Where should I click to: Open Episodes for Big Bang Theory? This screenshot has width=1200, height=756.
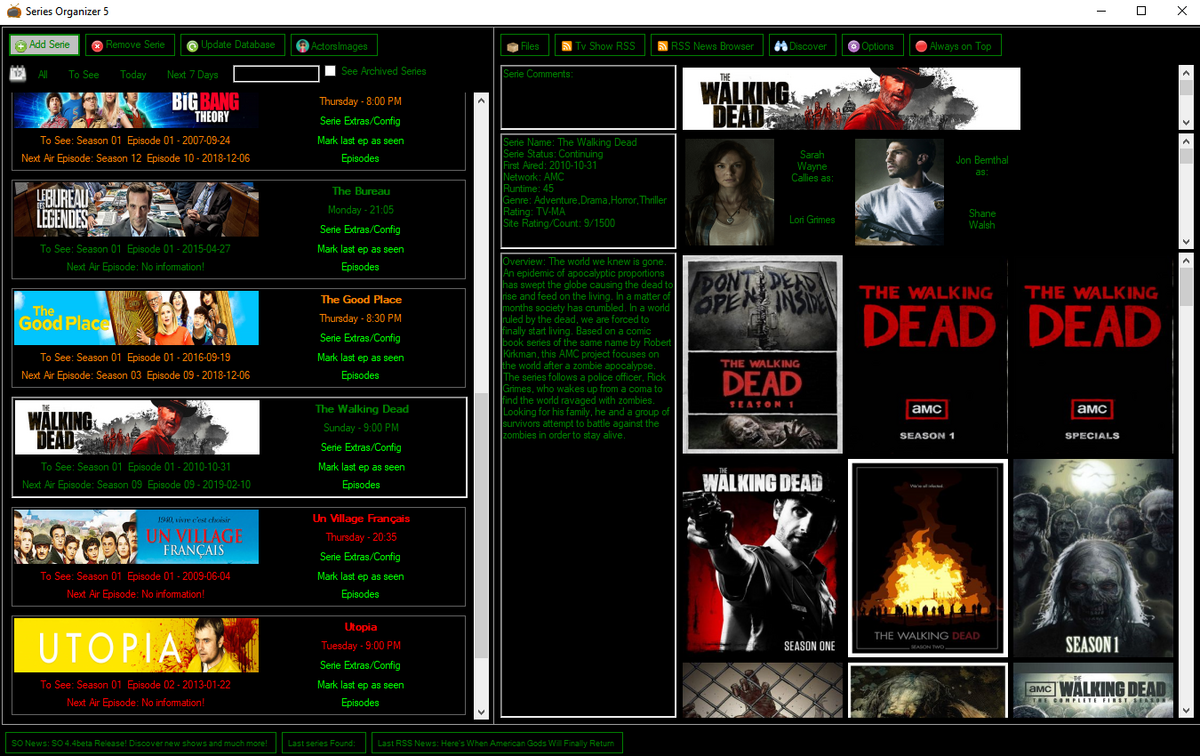point(361,158)
